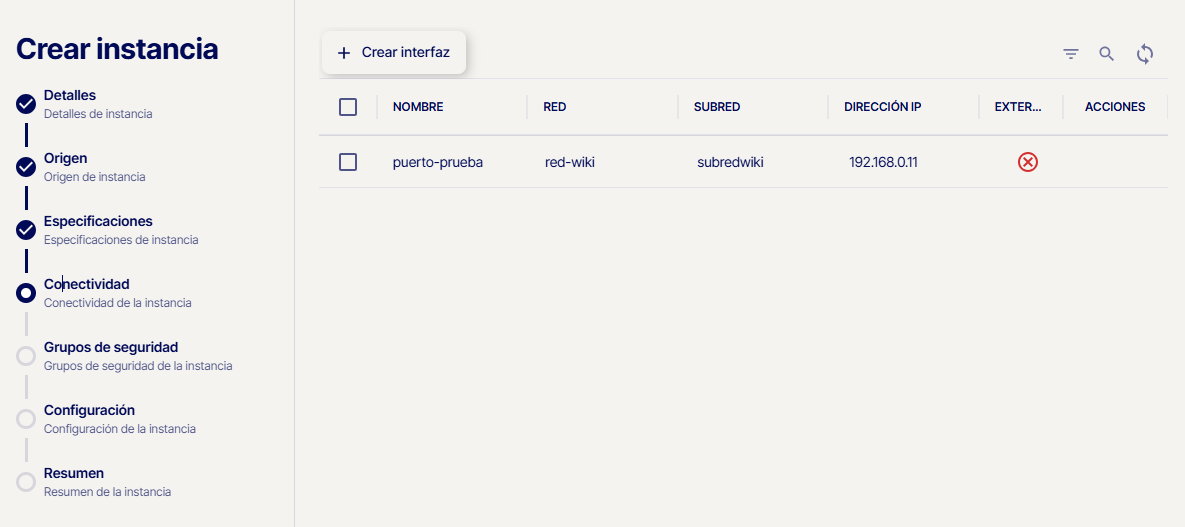
Task: Sort by the RED column header
Action: (x=555, y=107)
